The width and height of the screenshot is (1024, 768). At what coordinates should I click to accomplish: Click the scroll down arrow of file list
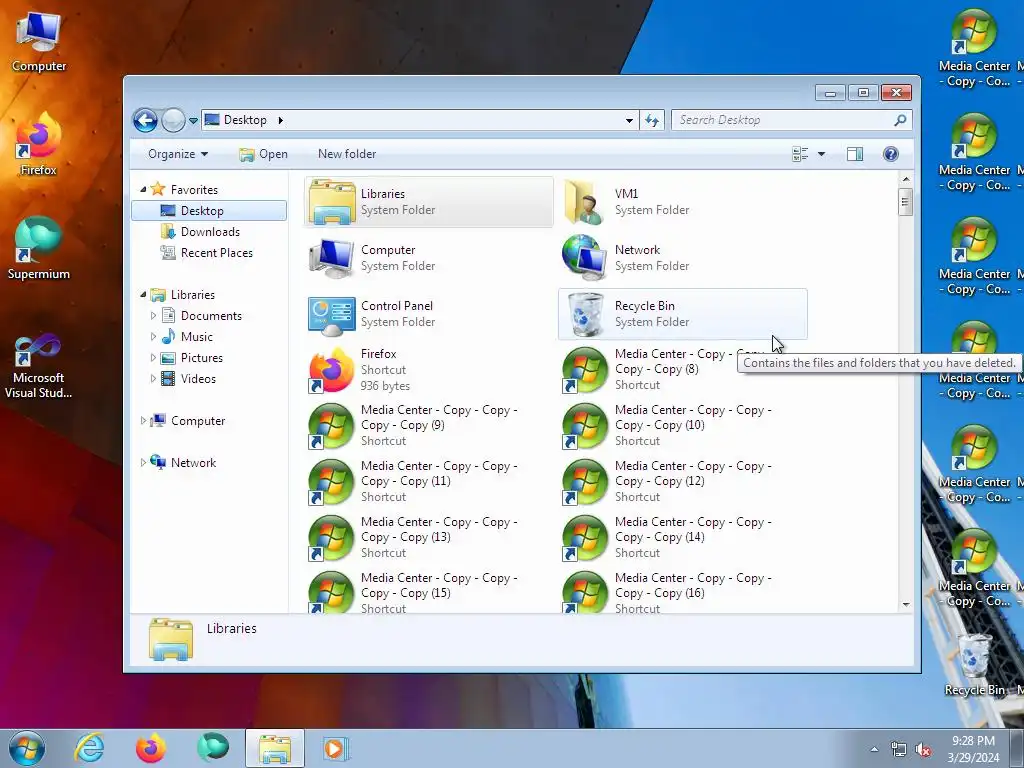pos(905,605)
